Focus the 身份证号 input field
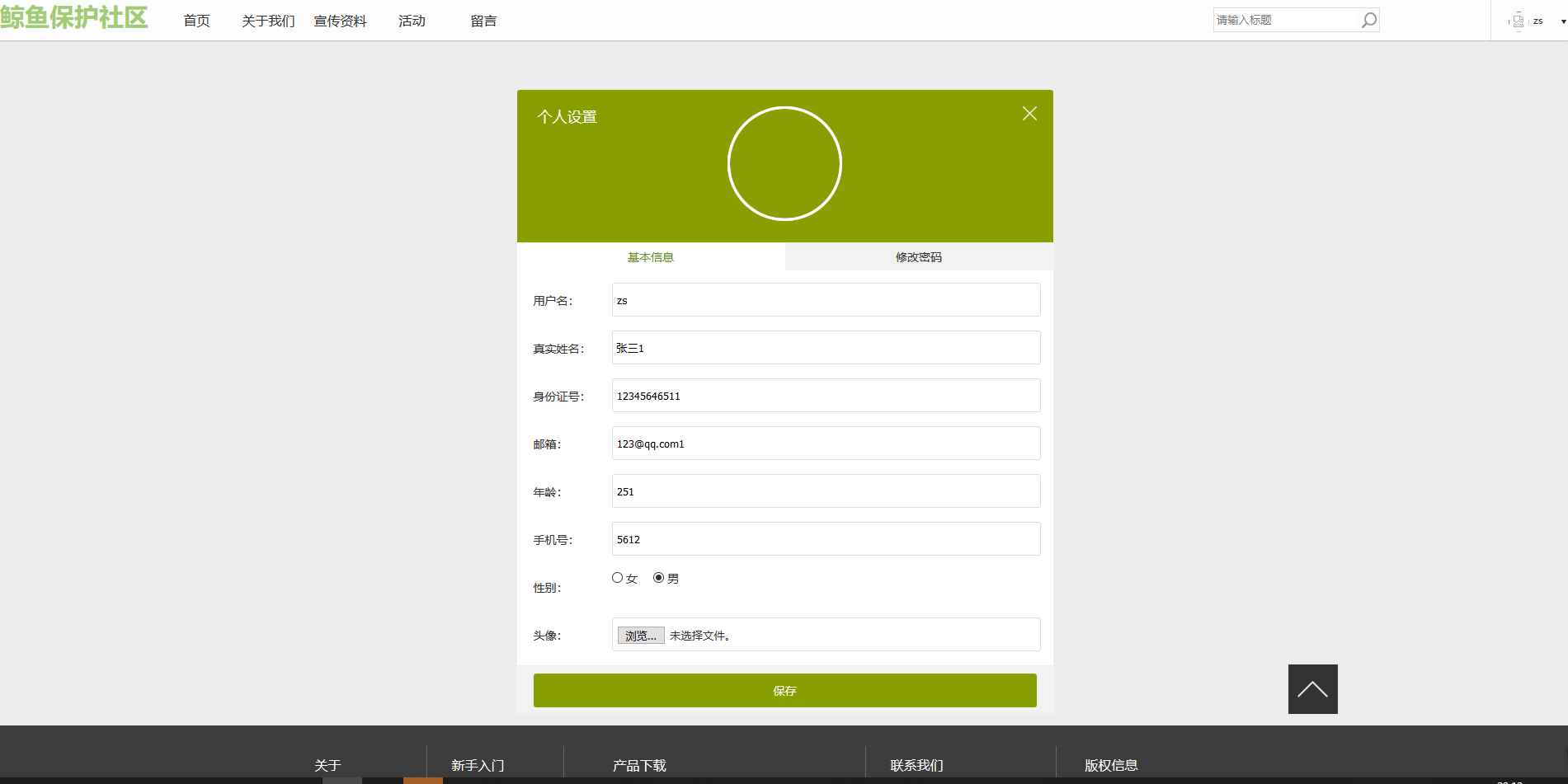The width and height of the screenshot is (1568, 784). 826,396
